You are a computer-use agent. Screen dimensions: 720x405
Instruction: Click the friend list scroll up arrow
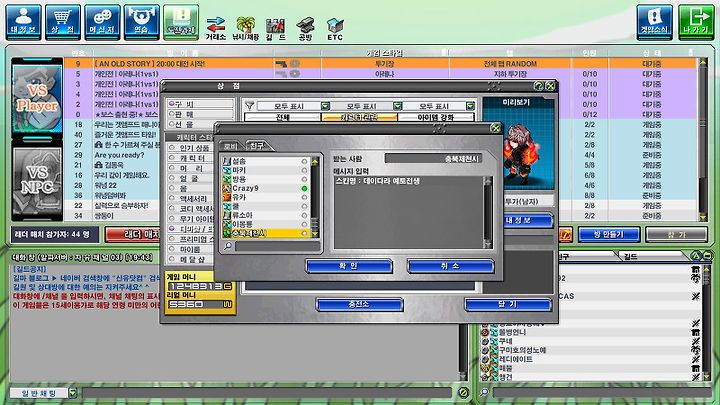[315, 161]
